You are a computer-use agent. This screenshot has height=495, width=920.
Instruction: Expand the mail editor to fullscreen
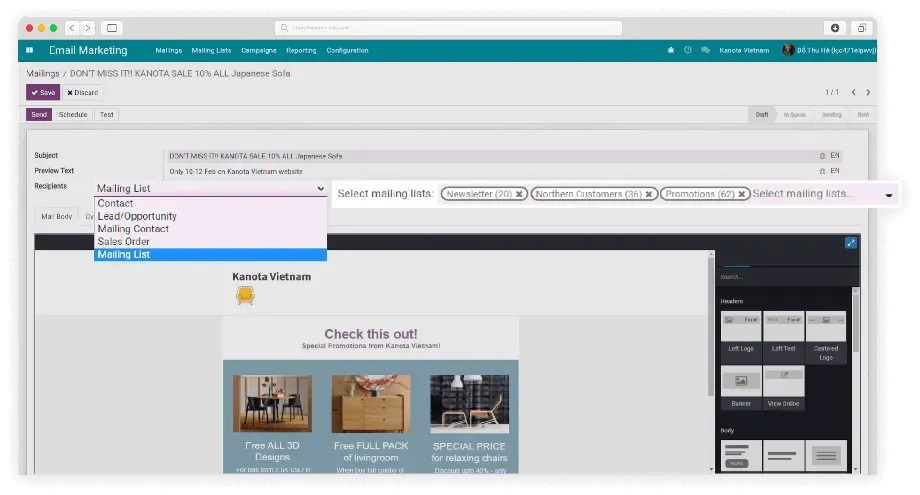click(x=851, y=243)
